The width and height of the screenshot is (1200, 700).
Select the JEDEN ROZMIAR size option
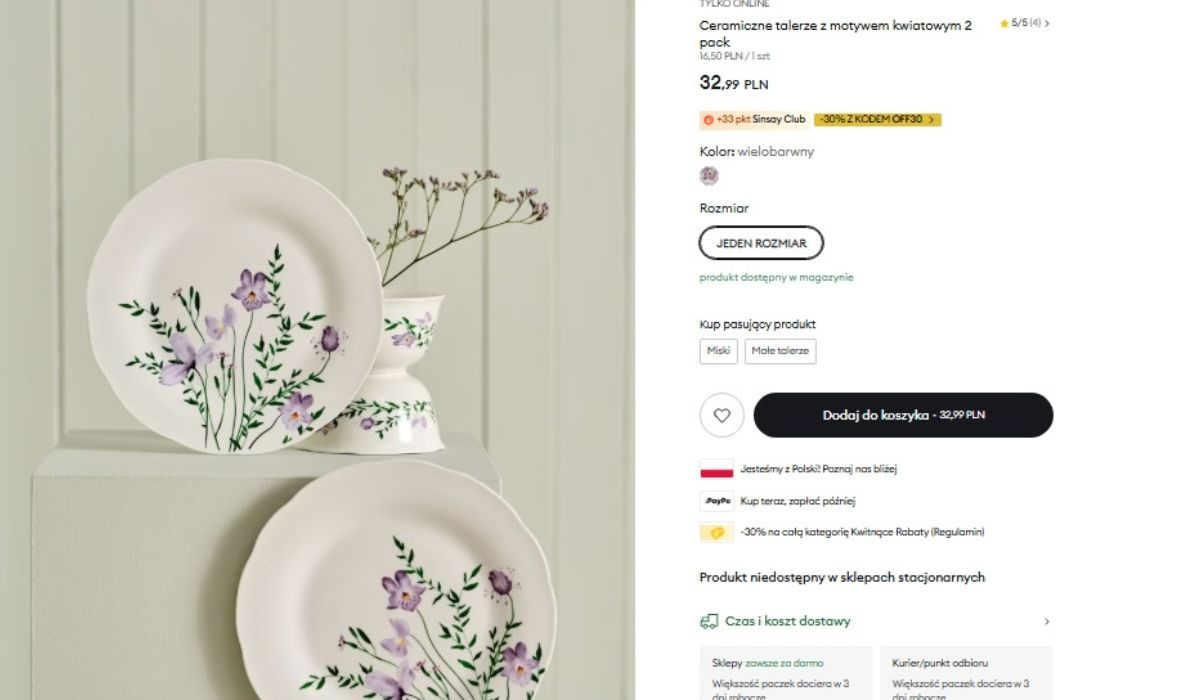761,243
